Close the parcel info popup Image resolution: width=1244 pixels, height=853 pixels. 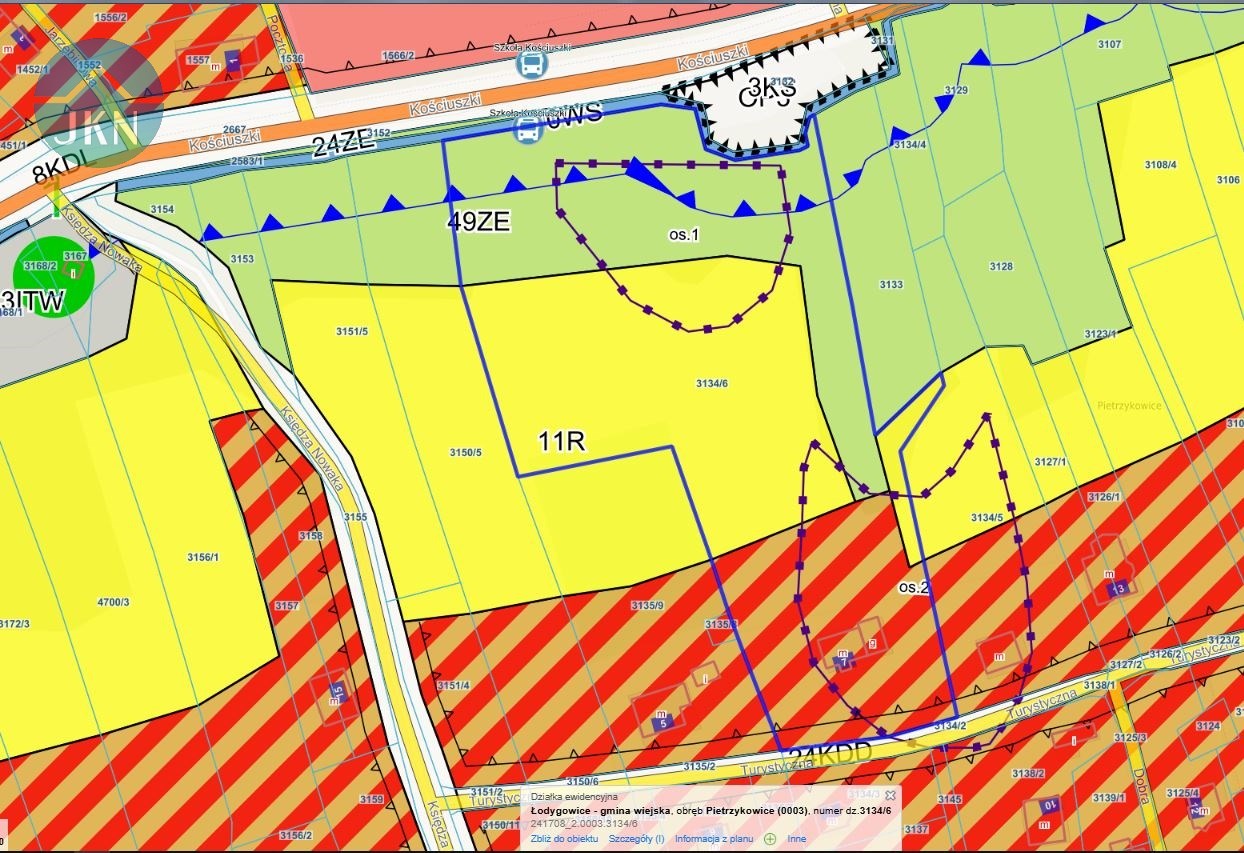coord(890,795)
